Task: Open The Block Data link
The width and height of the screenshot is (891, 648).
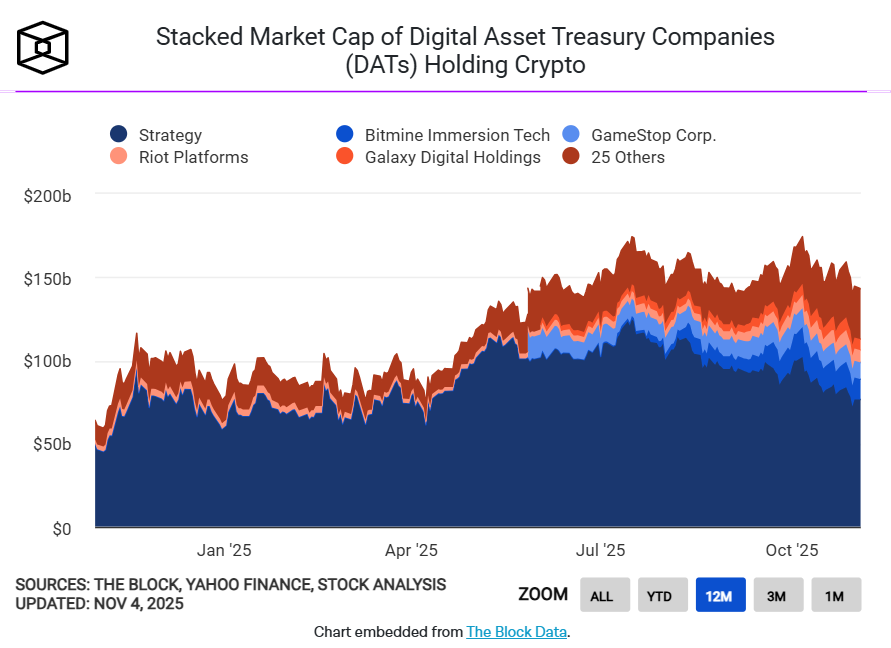Action: pos(516,632)
